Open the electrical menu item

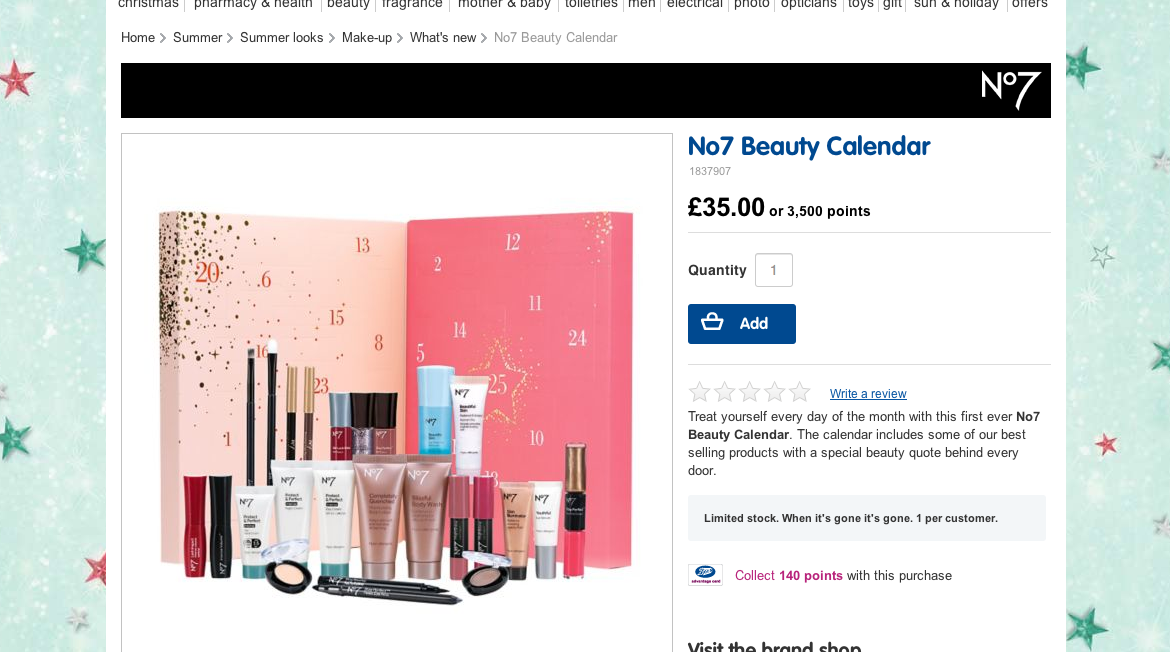(x=695, y=4)
